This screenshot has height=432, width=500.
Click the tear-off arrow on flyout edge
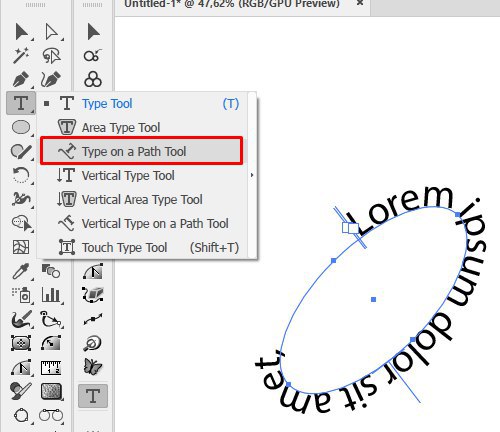pyautogui.click(x=252, y=175)
